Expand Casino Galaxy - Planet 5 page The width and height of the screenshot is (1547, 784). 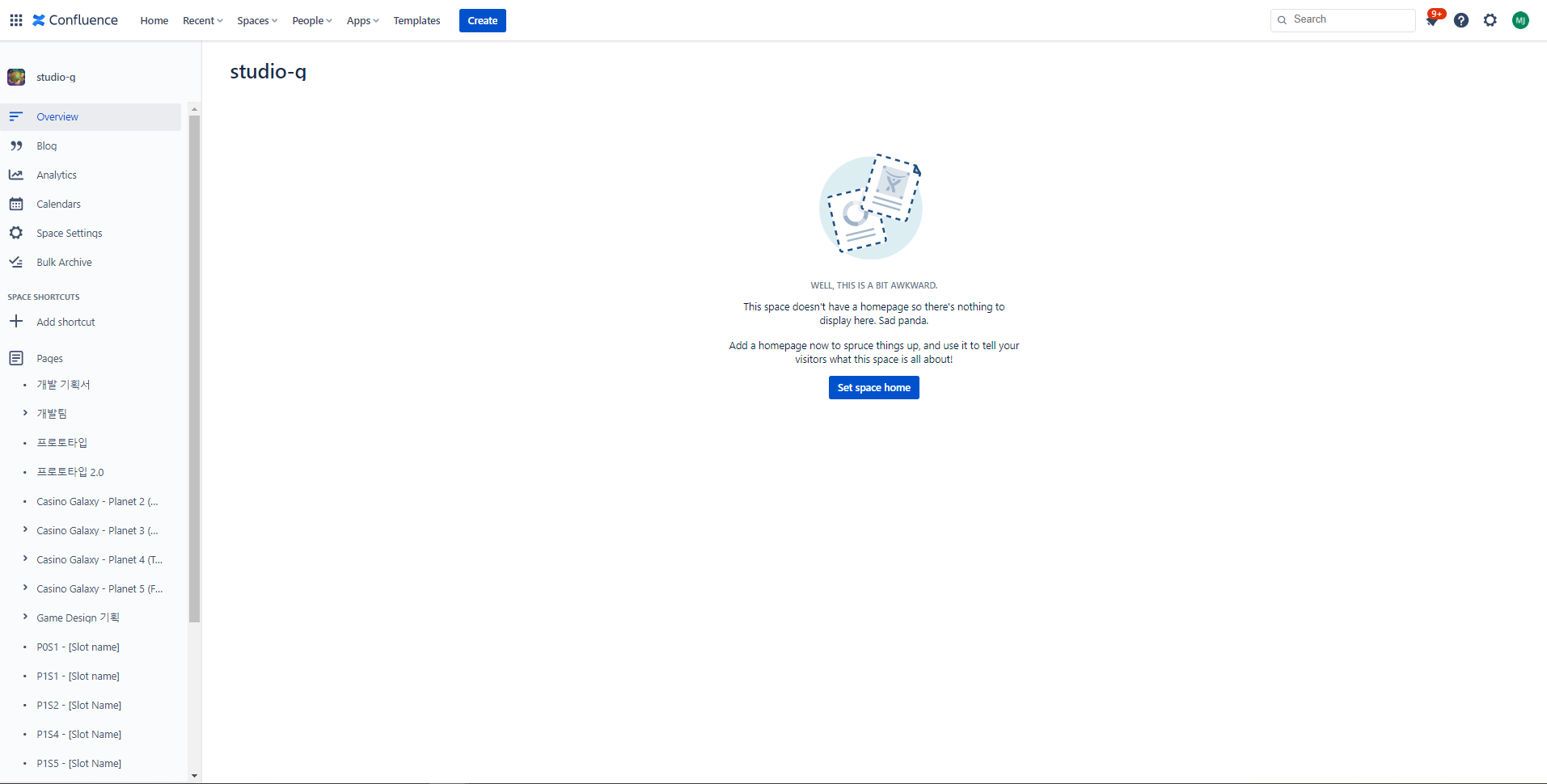[25, 588]
